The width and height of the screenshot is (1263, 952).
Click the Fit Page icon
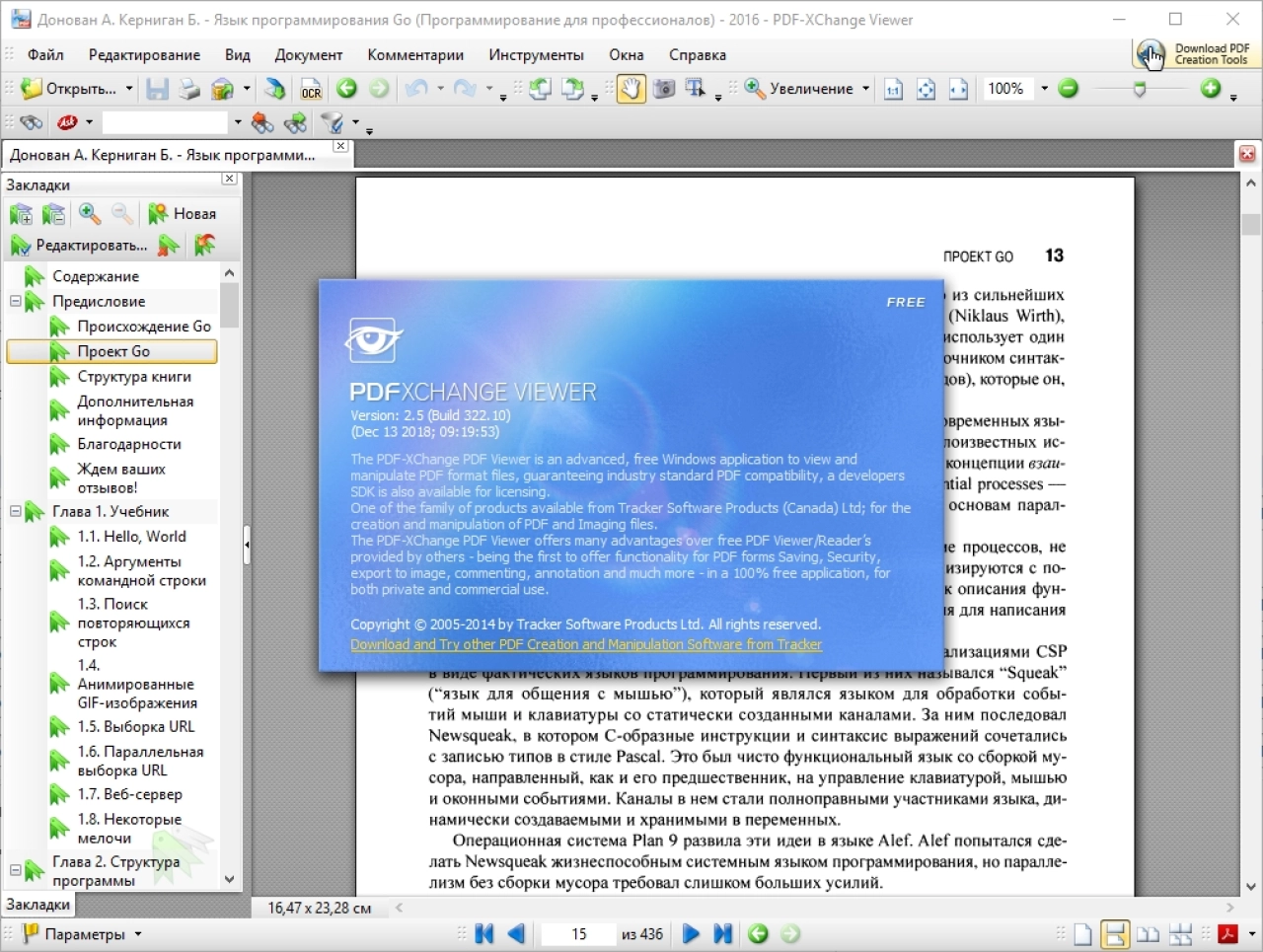pos(926,89)
